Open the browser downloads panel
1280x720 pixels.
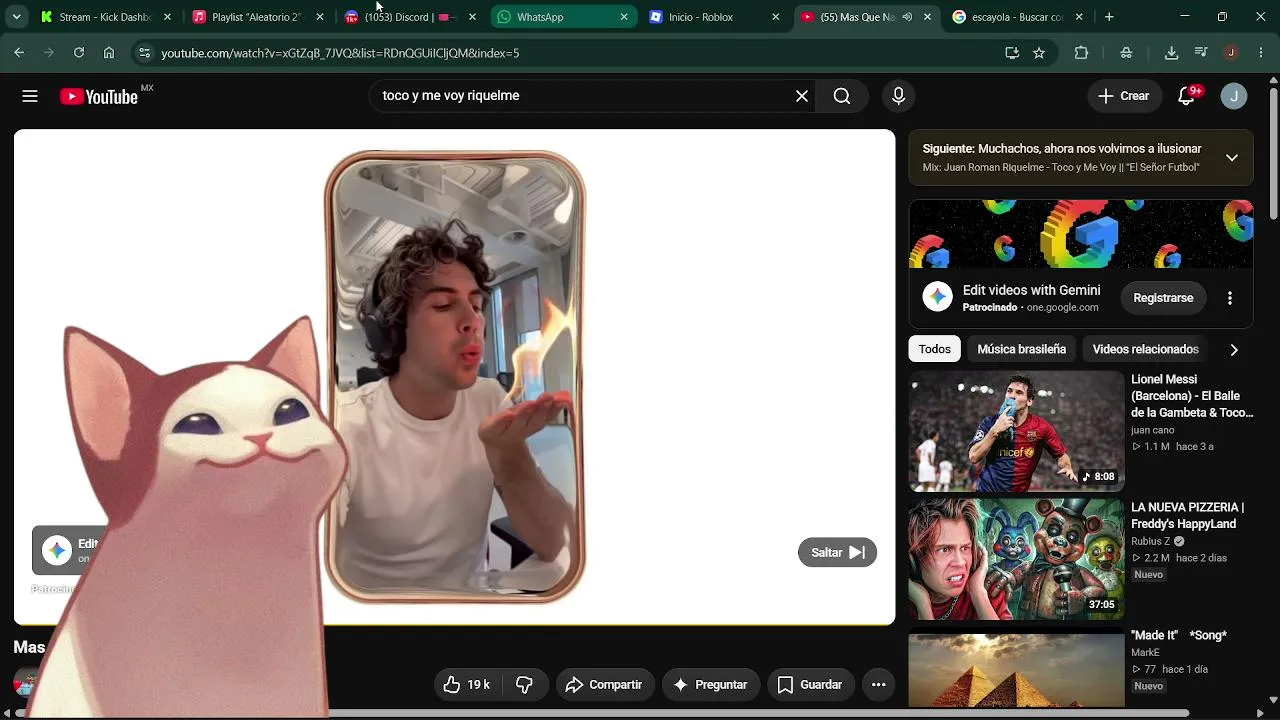(1171, 53)
